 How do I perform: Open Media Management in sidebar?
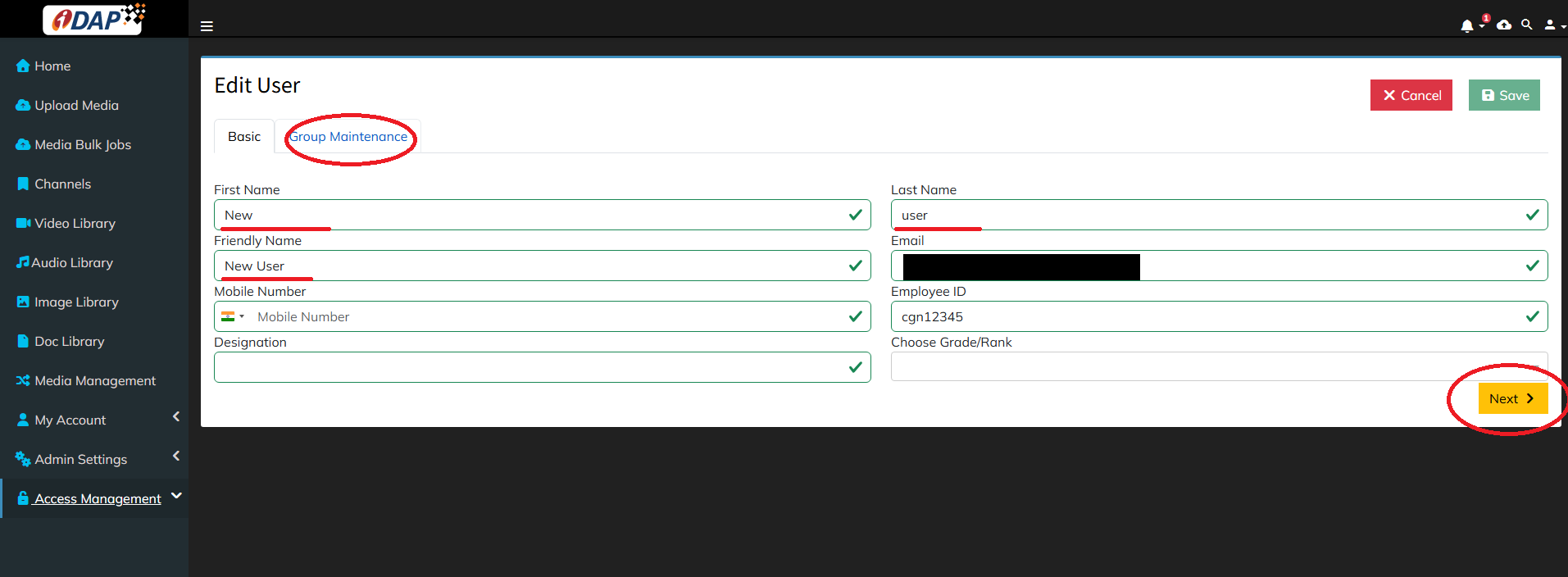click(x=95, y=381)
